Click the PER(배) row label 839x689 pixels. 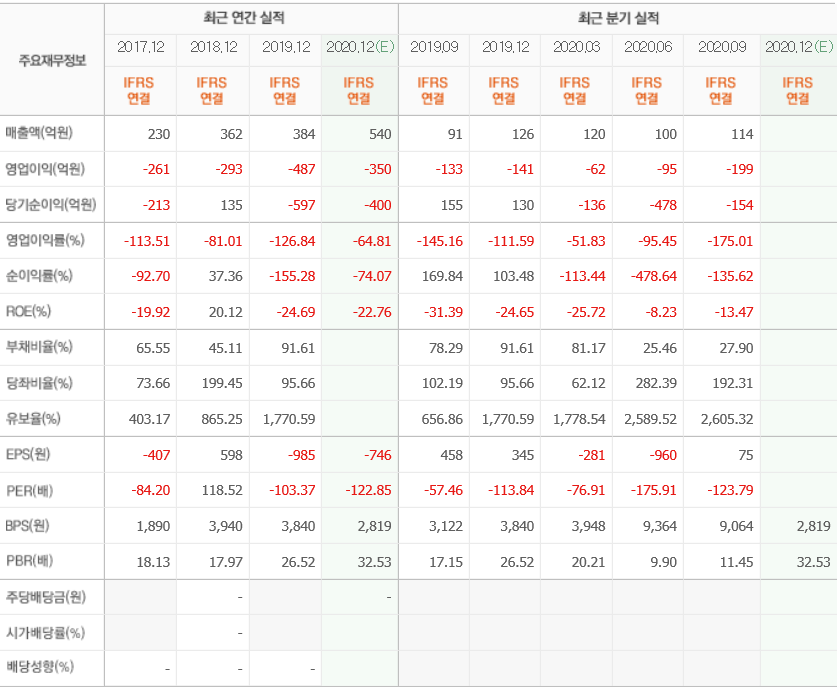pos(29,490)
